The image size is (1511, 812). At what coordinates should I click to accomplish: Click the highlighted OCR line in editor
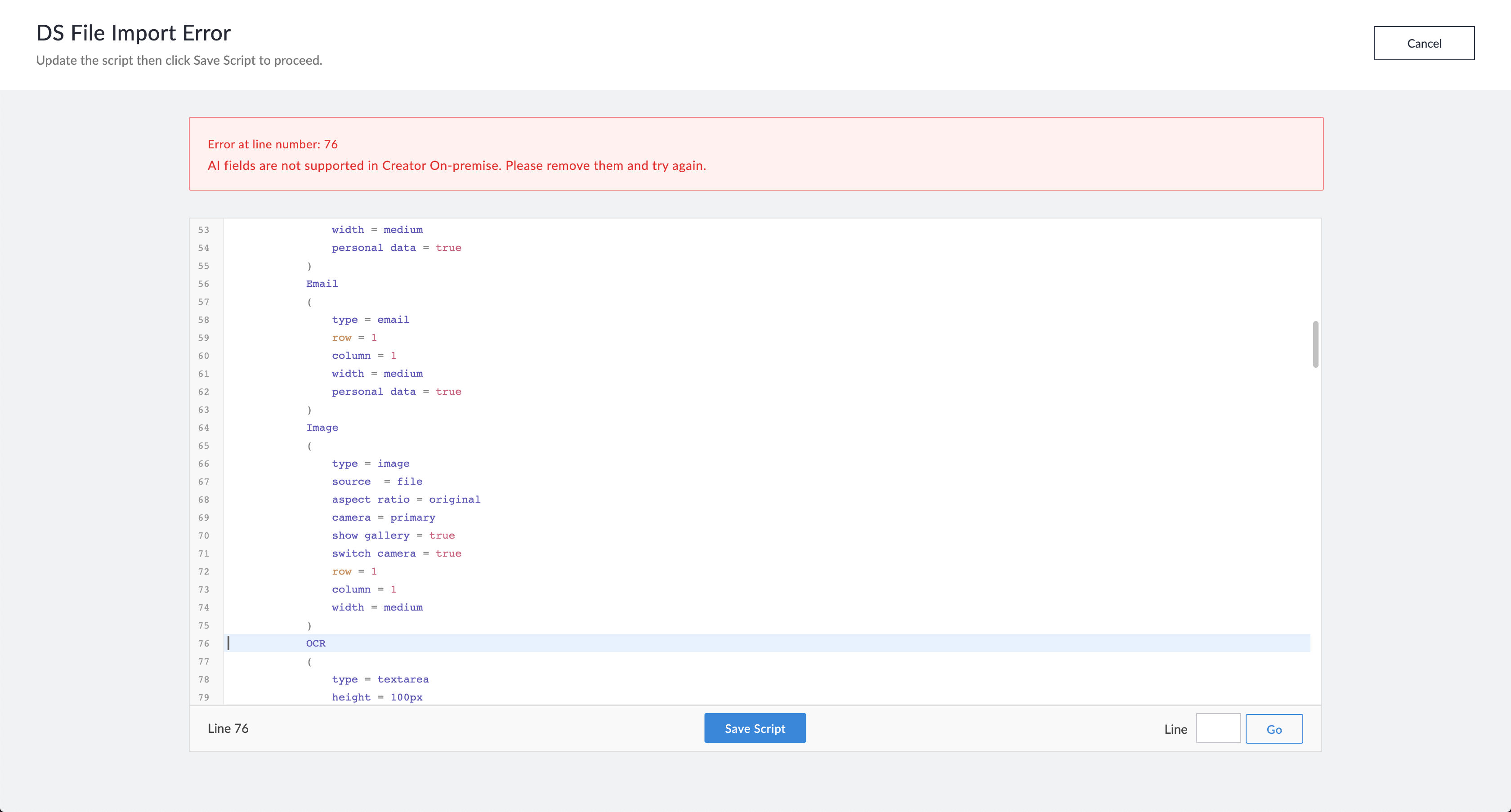[316, 643]
